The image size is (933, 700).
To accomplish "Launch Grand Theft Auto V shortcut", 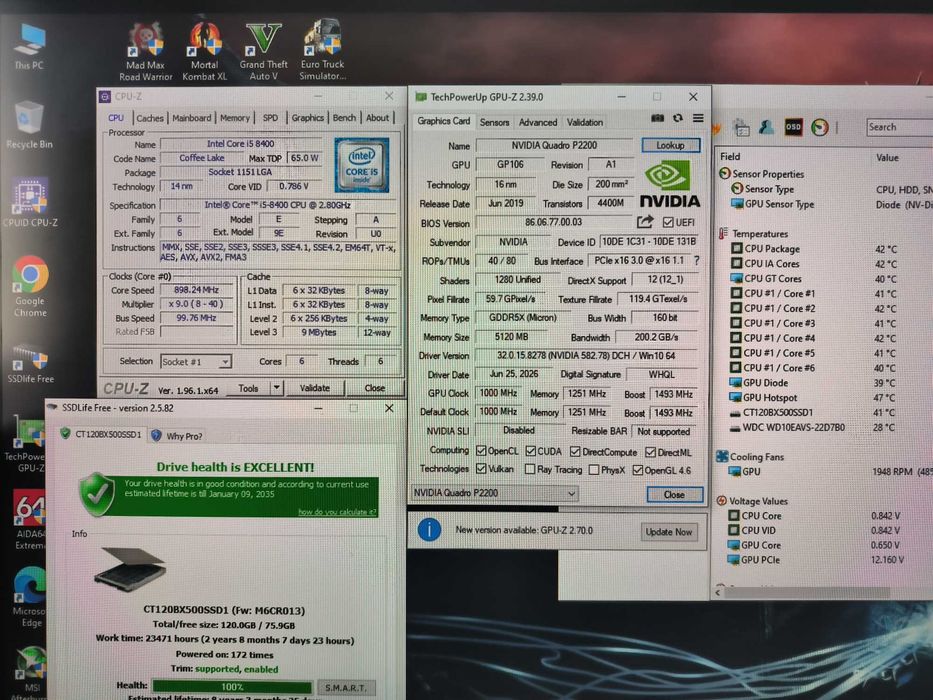I will 264,52.
